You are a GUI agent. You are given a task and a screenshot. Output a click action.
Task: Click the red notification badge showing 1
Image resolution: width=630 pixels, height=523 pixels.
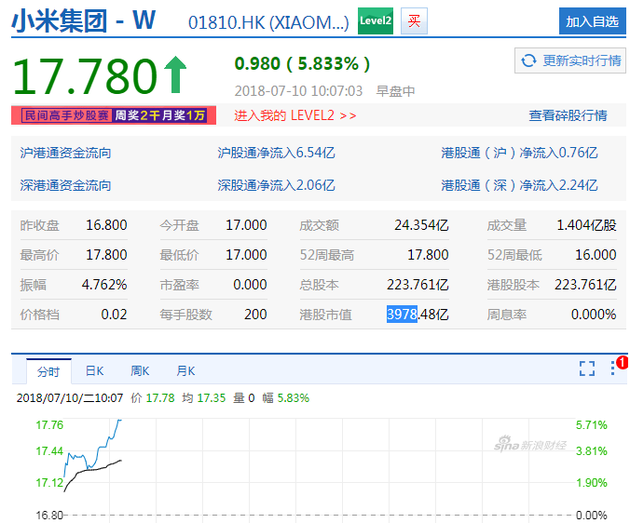pyautogui.click(x=622, y=362)
